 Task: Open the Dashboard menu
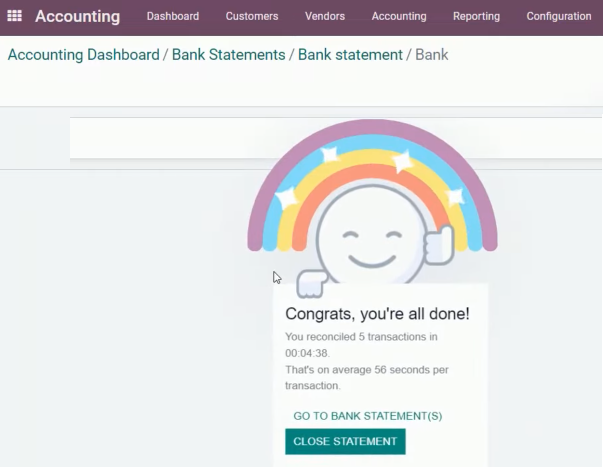172,16
